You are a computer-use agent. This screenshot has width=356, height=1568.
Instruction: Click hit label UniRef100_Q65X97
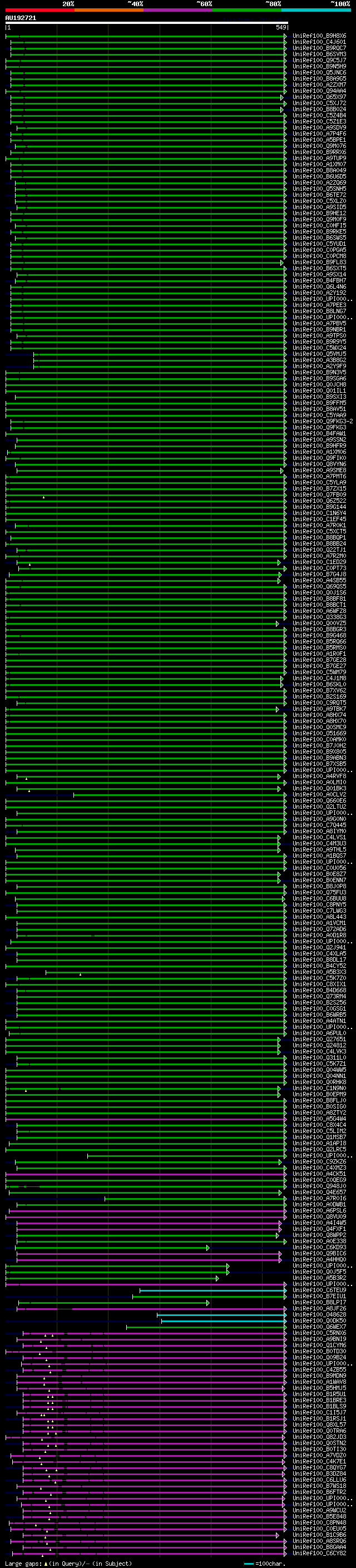click(x=319, y=97)
